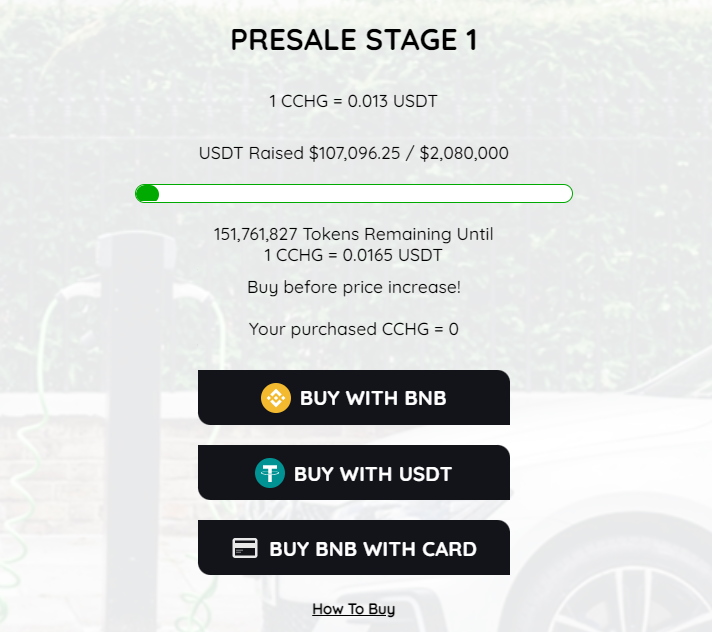The width and height of the screenshot is (712, 632).
Task: Click the Buy before price increase text
Action: pos(354,287)
